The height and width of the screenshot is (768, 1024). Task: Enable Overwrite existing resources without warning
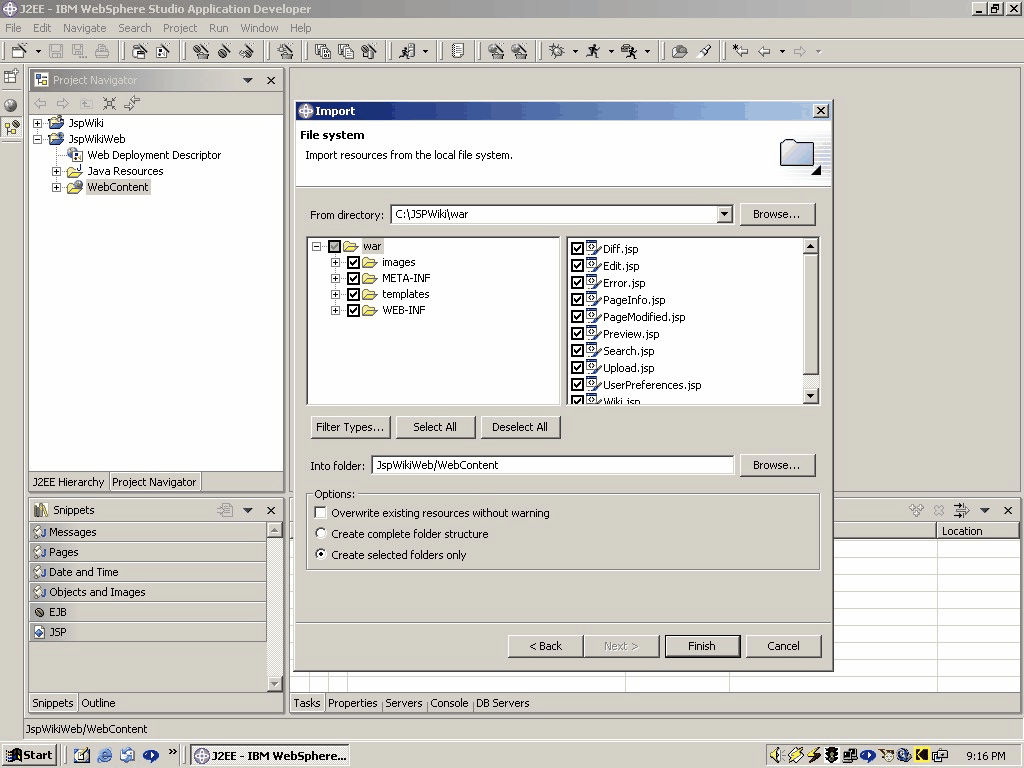(321, 513)
